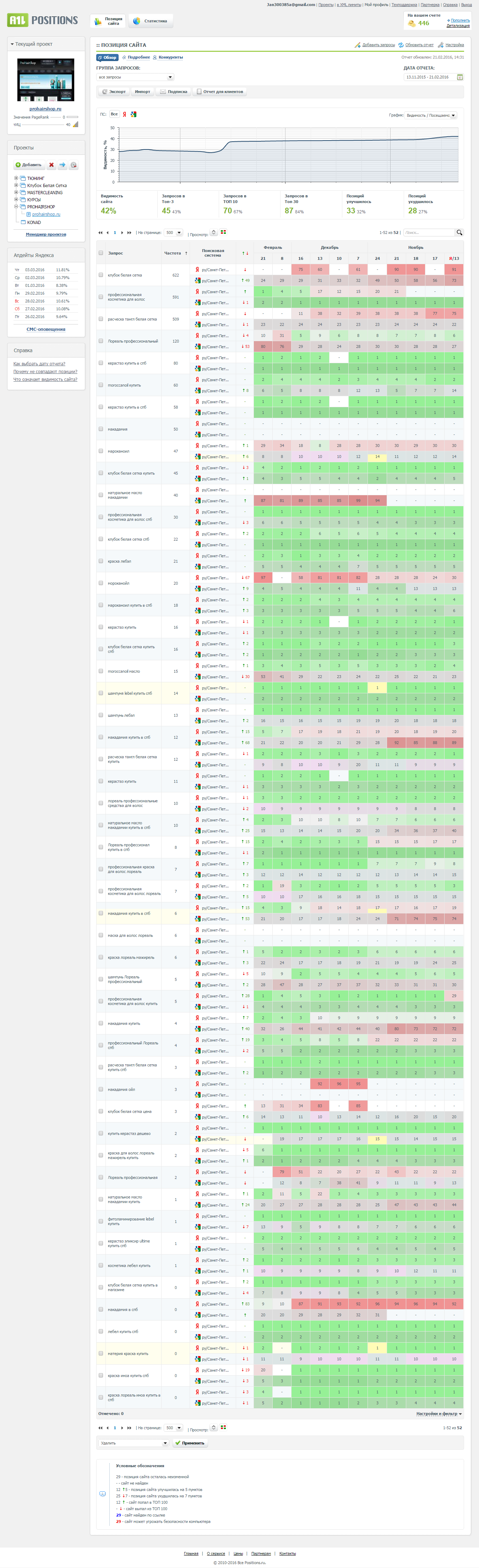The image size is (479, 1568).
Task: Switch to the Обзор view
Action: 107,57
